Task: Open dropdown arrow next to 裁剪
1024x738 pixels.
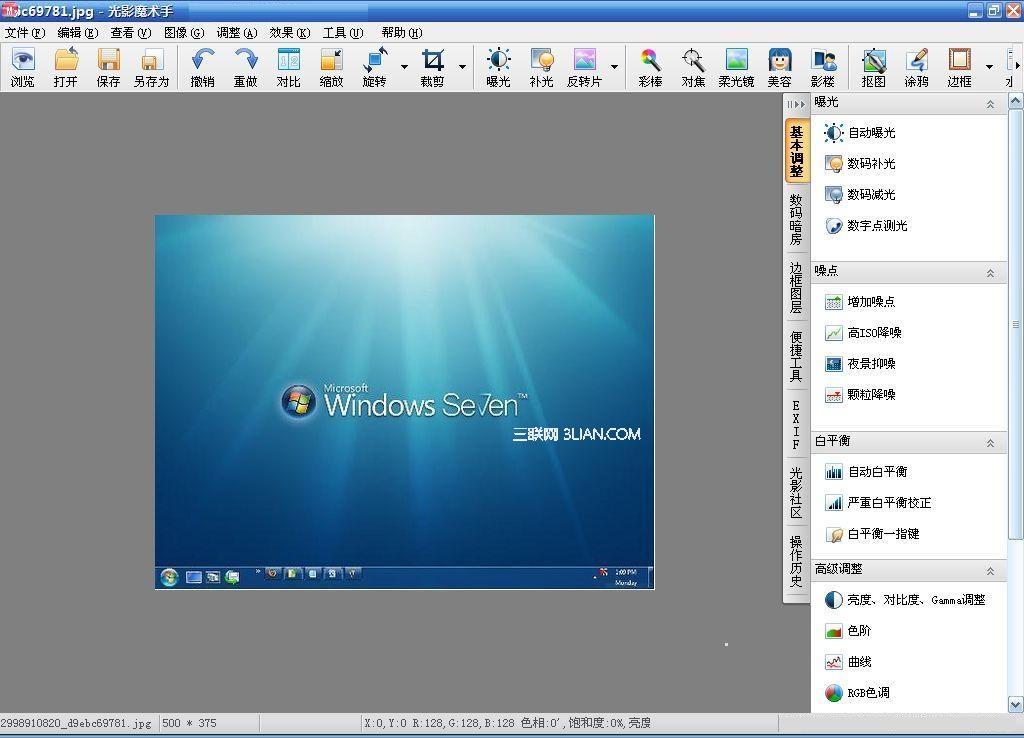Action: 462,67
